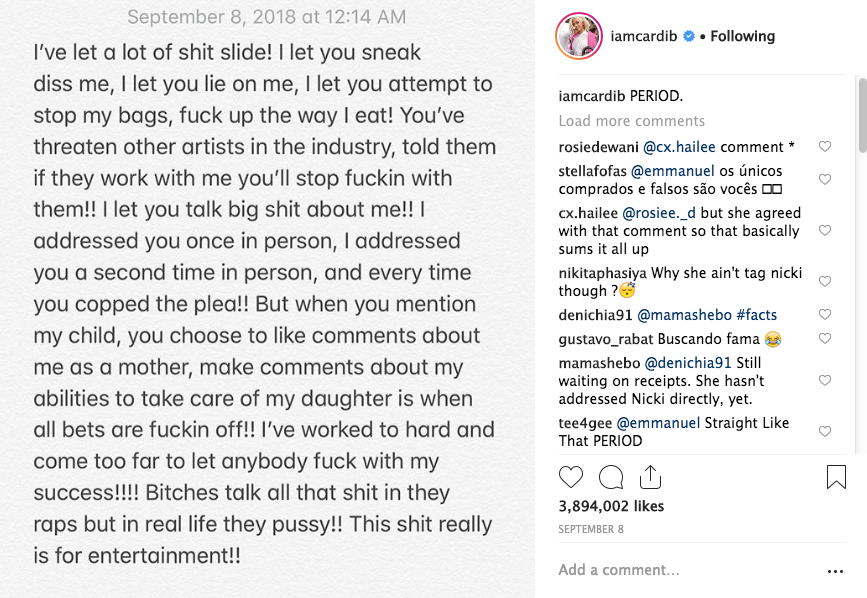Open the iamcardib username link in header
The width and height of the screenshot is (867, 598).
click(x=643, y=36)
